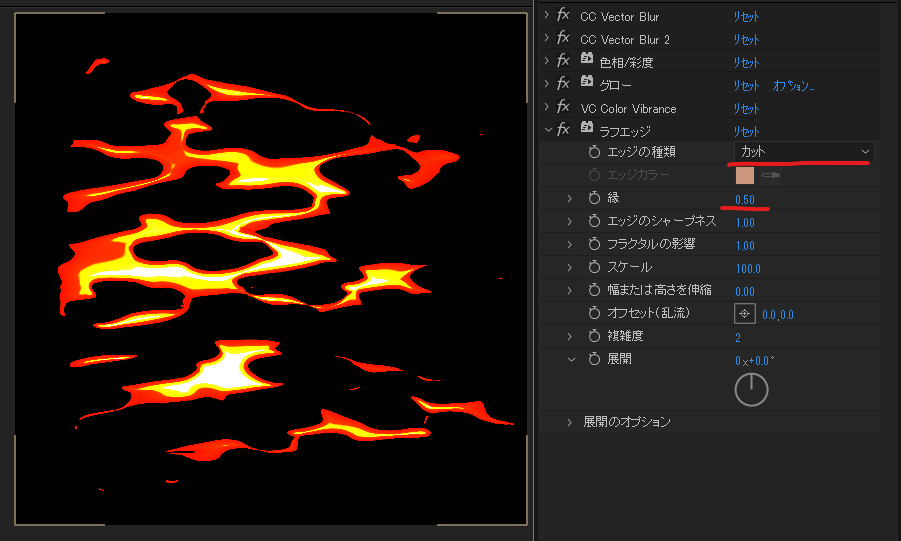The height and width of the screenshot is (541, 901).
Task: Click 複雑度 value 2
Action: pyautogui.click(x=738, y=337)
